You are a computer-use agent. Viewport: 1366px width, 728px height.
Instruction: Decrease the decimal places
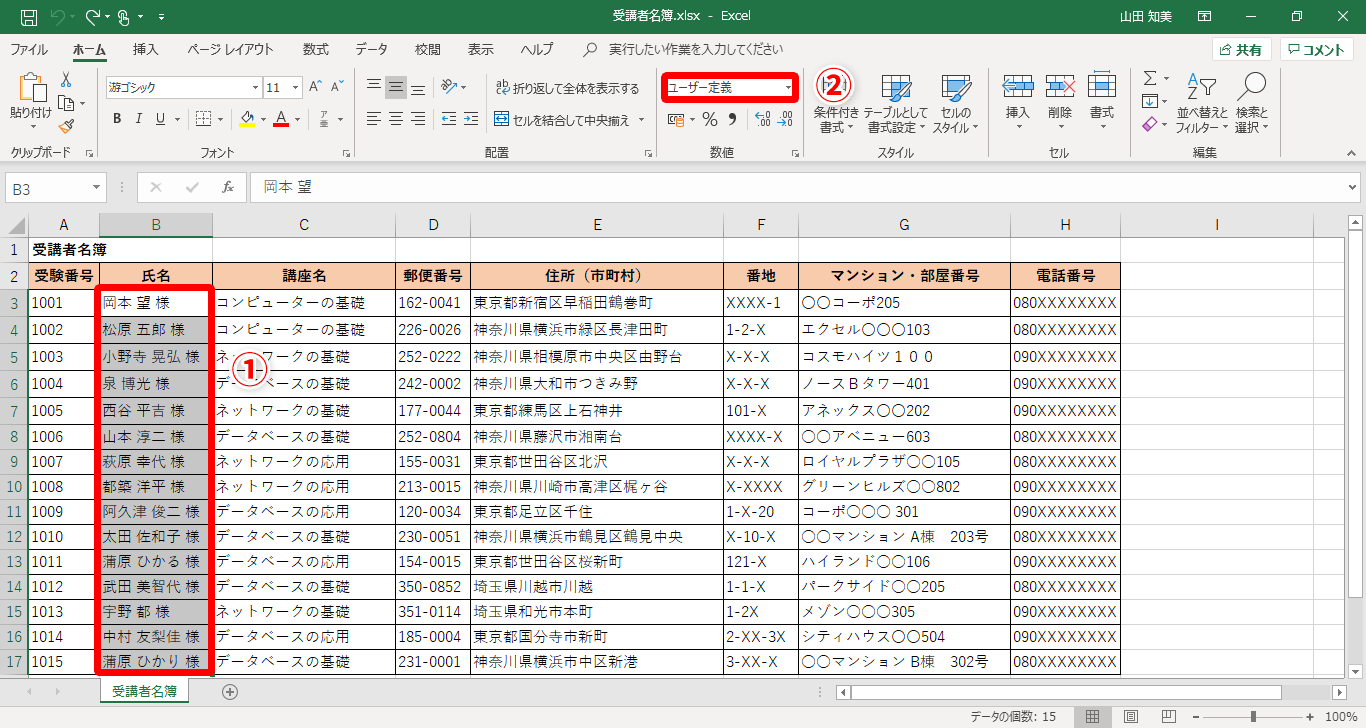point(785,120)
